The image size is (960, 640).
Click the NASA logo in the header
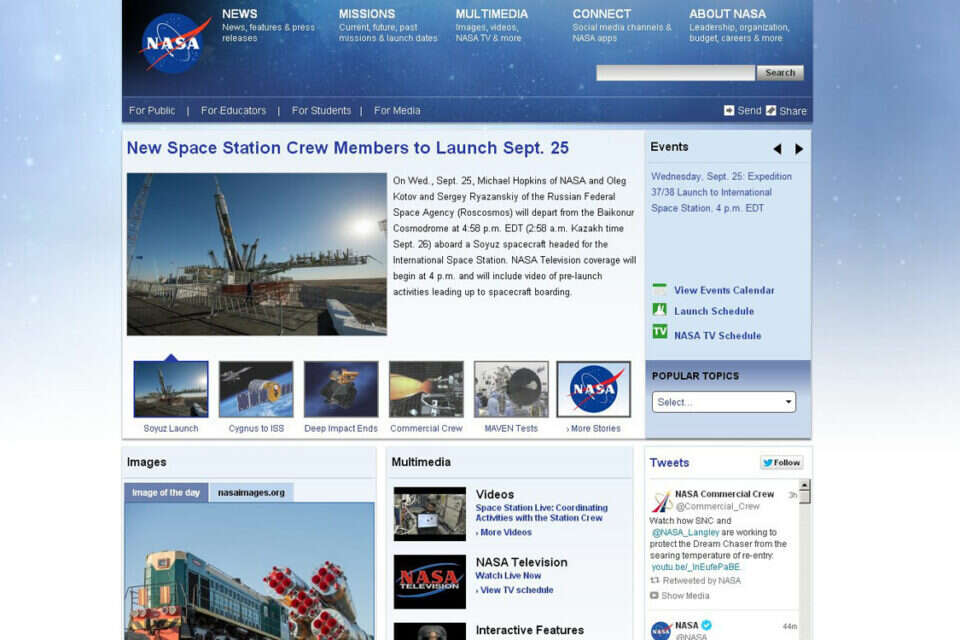(x=174, y=43)
